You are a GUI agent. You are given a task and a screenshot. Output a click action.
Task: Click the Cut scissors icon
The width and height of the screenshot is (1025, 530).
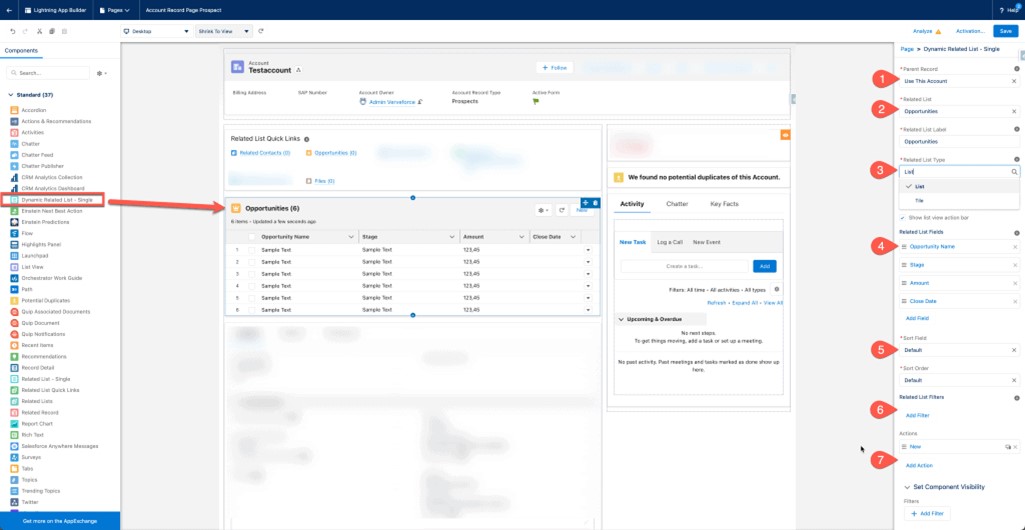coord(39,31)
